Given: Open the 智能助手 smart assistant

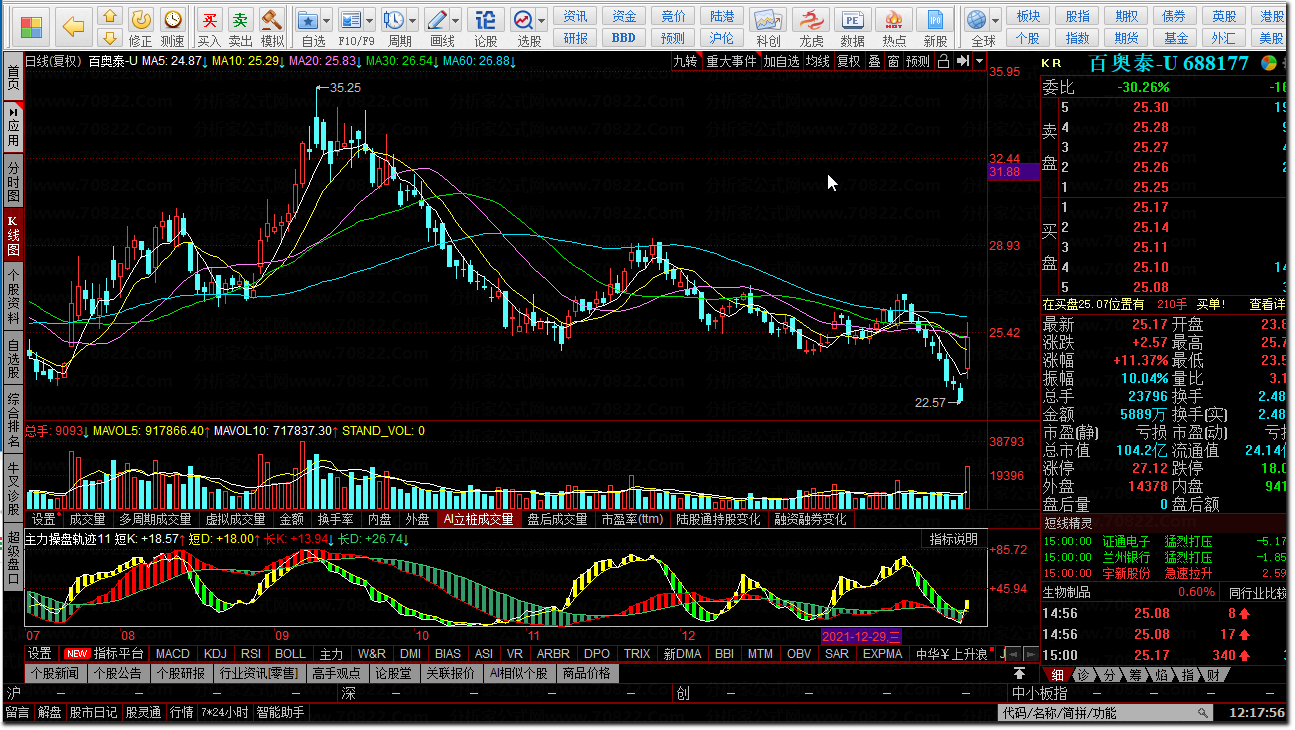Looking at the screenshot, I should pyautogui.click(x=280, y=713).
